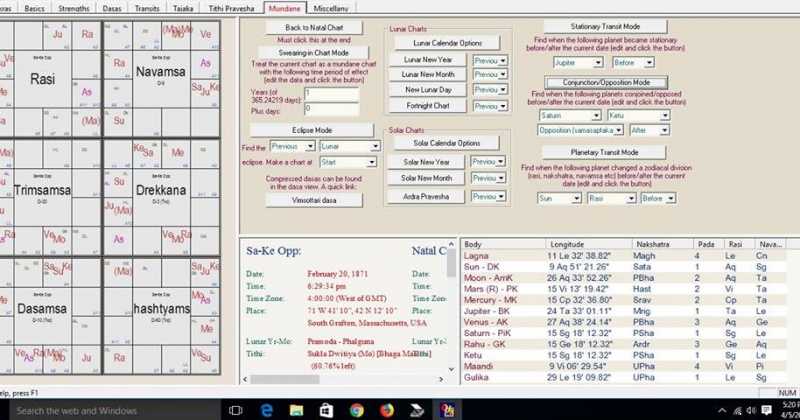Open Microsoft Edge from the taskbar
The width and height of the screenshot is (800, 420).
(x=268, y=410)
